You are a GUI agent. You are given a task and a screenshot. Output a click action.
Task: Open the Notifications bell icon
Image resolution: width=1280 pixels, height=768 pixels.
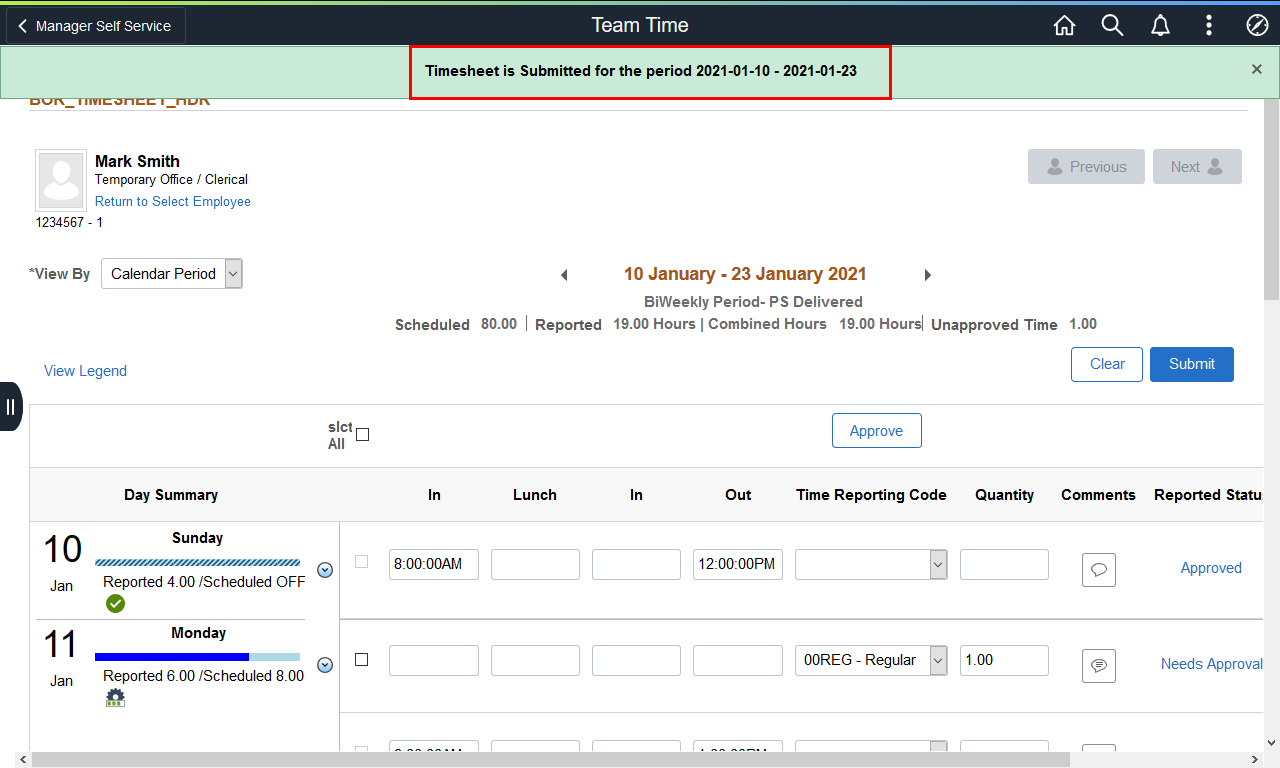click(1160, 26)
